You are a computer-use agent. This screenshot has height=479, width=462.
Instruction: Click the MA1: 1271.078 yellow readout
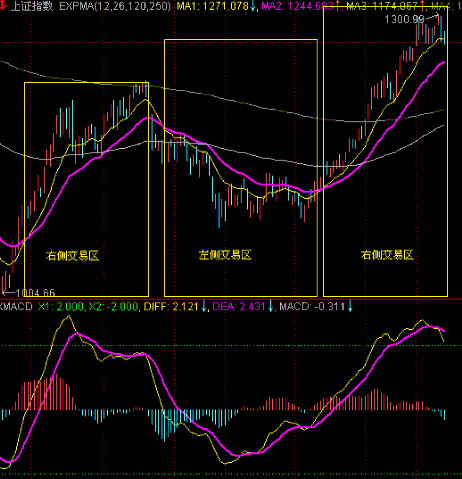coord(213,6)
